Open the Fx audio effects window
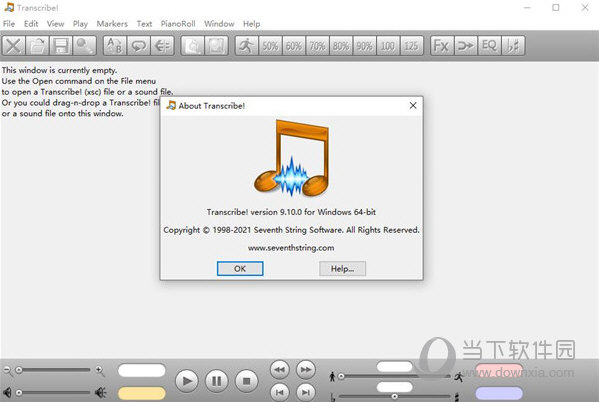 tap(442, 46)
